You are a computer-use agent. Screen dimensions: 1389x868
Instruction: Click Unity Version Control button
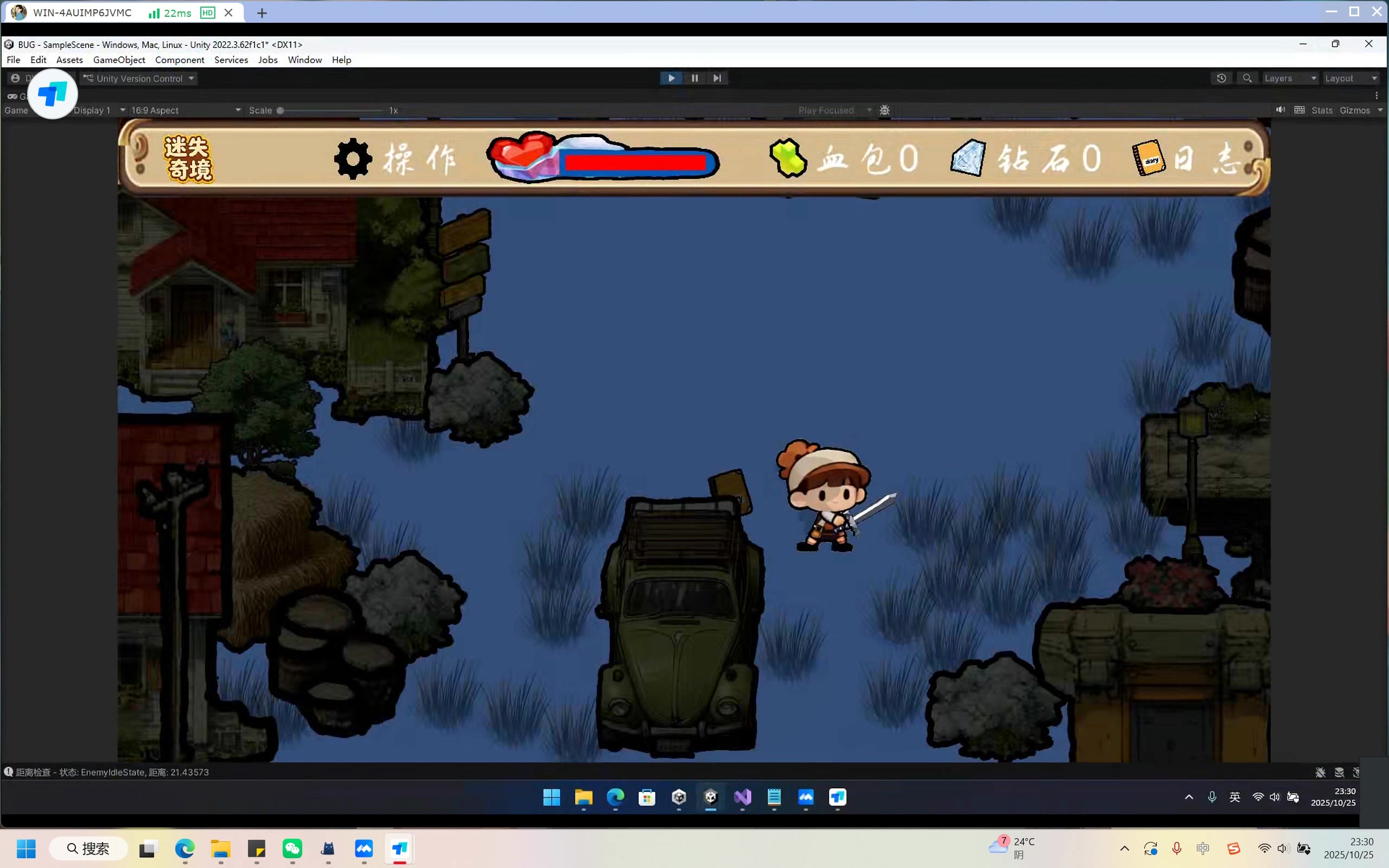click(x=139, y=78)
